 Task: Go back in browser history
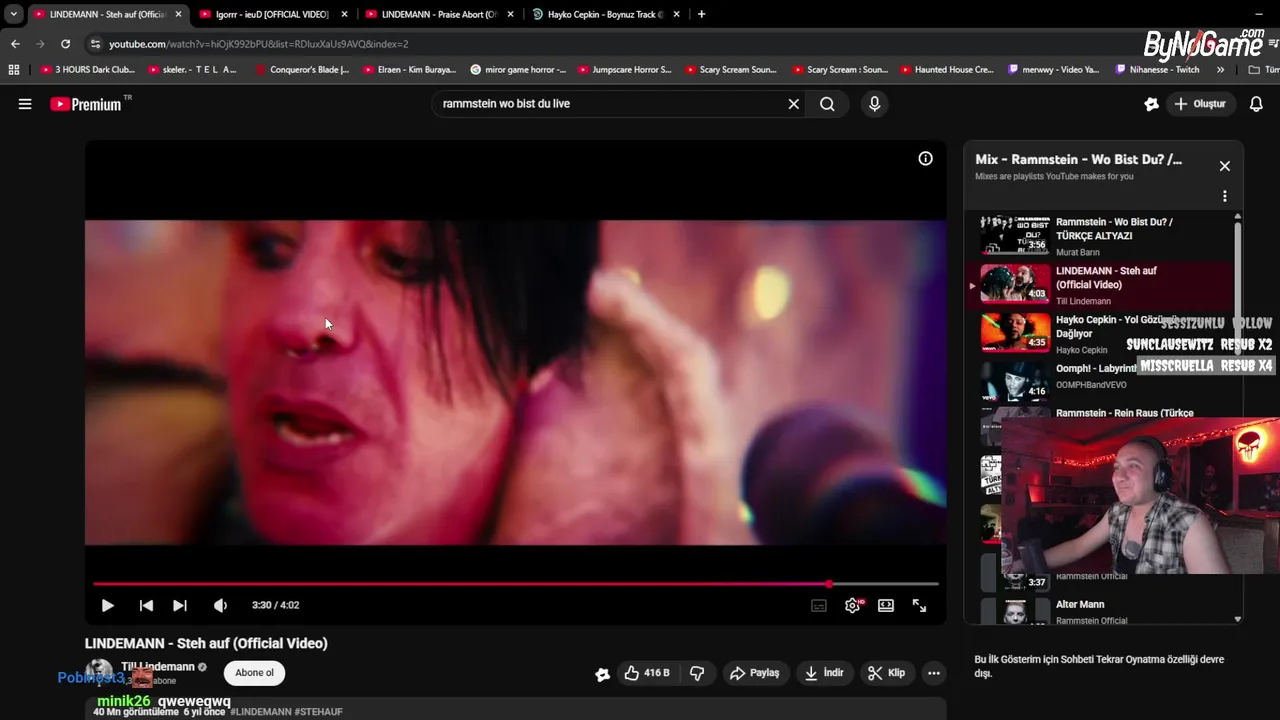(15, 44)
